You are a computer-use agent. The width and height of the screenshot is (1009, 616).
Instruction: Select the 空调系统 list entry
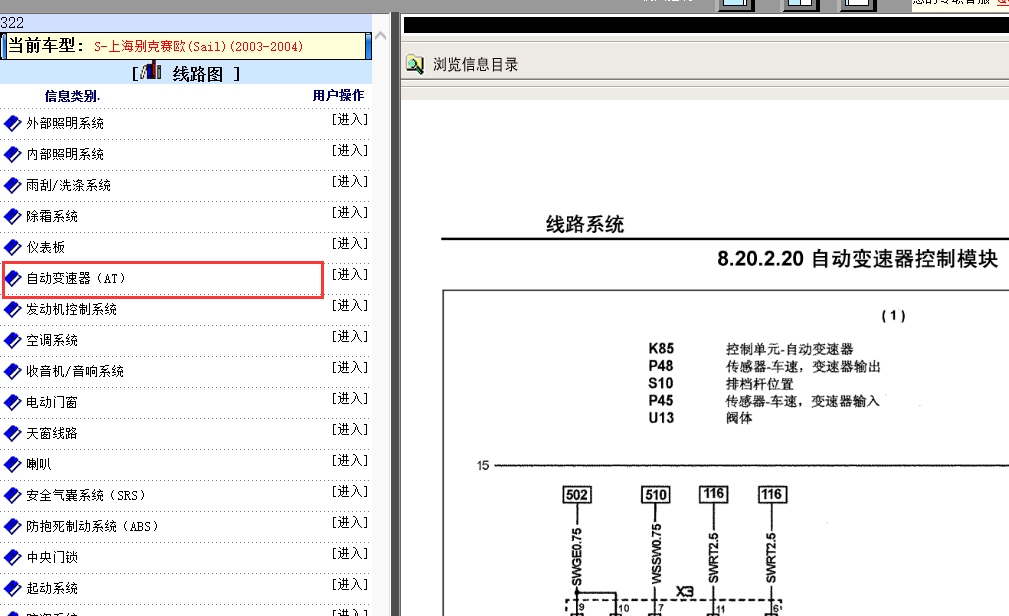point(50,340)
